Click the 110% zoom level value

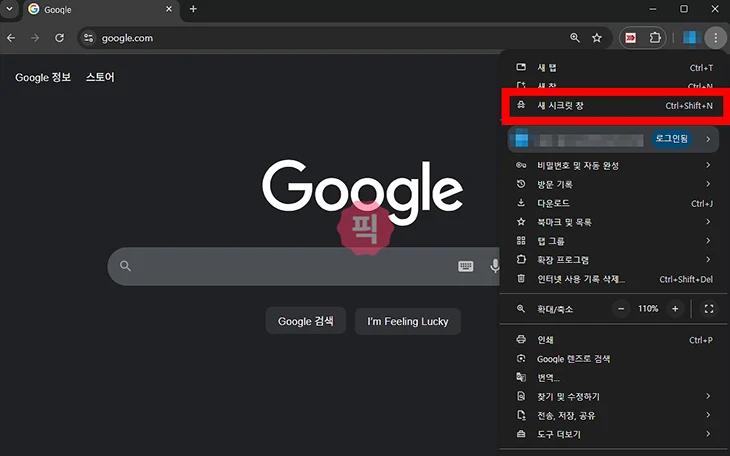tap(648, 309)
